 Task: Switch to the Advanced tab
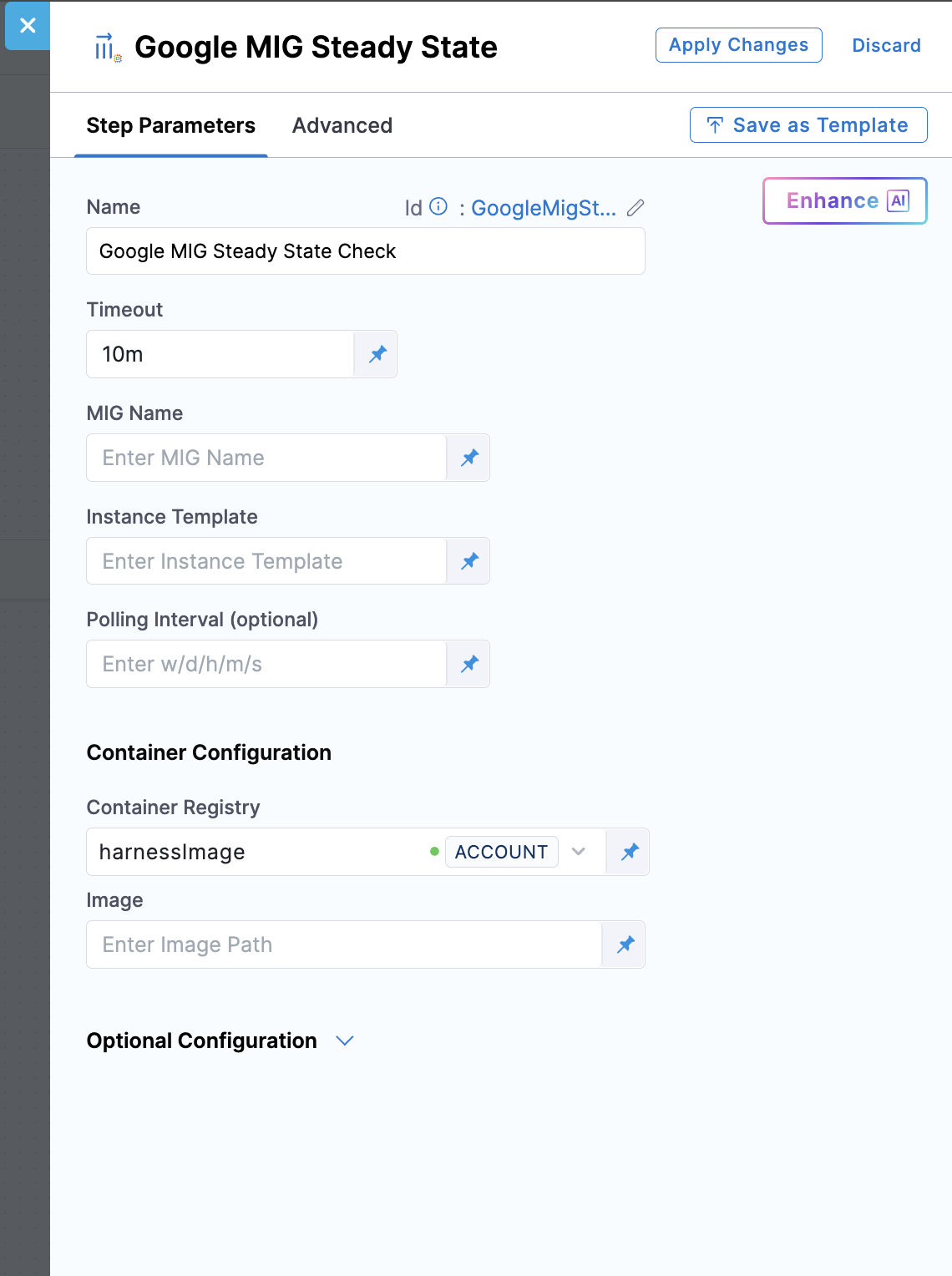coord(342,125)
